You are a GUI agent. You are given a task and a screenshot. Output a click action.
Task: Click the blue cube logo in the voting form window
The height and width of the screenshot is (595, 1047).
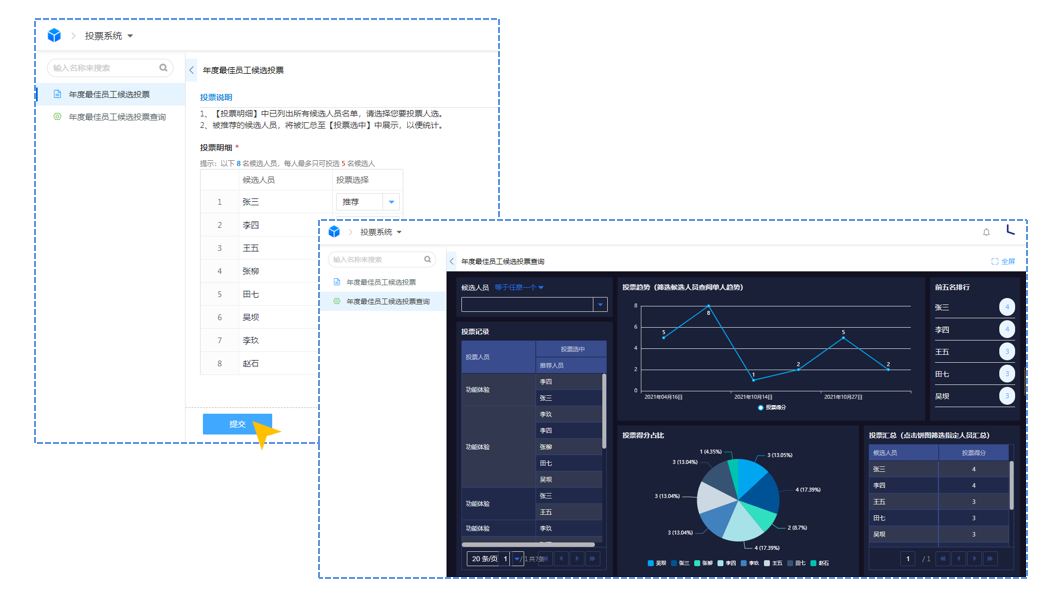[54, 35]
